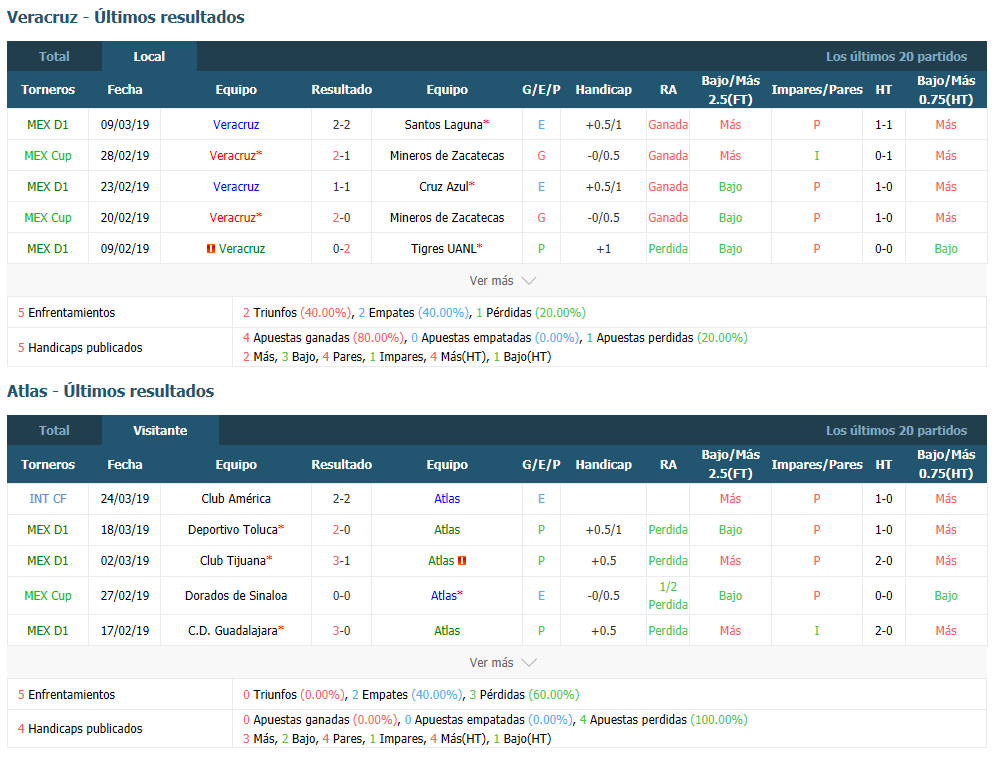The image size is (995, 758).
Task: Click the 2-0 result on 20/02/19
Action: tap(341, 218)
